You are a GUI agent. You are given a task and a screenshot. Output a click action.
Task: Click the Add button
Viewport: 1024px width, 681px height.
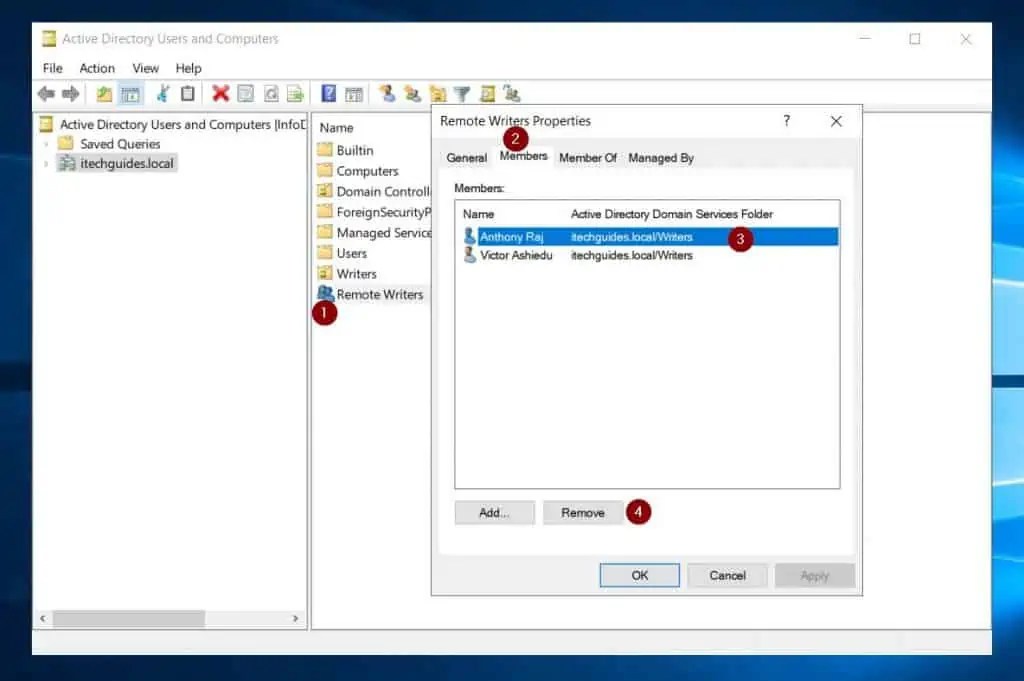tap(494, 512)
